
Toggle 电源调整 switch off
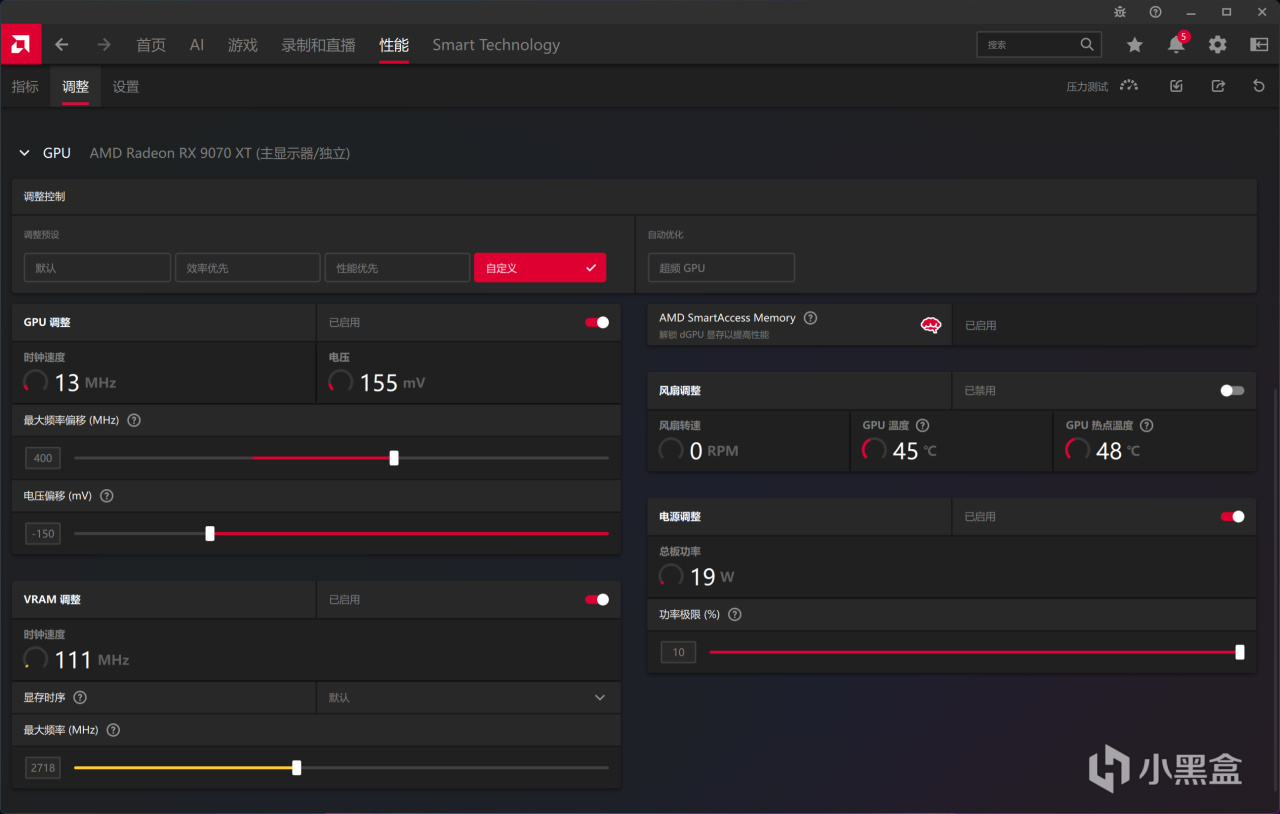point(1232,516)
